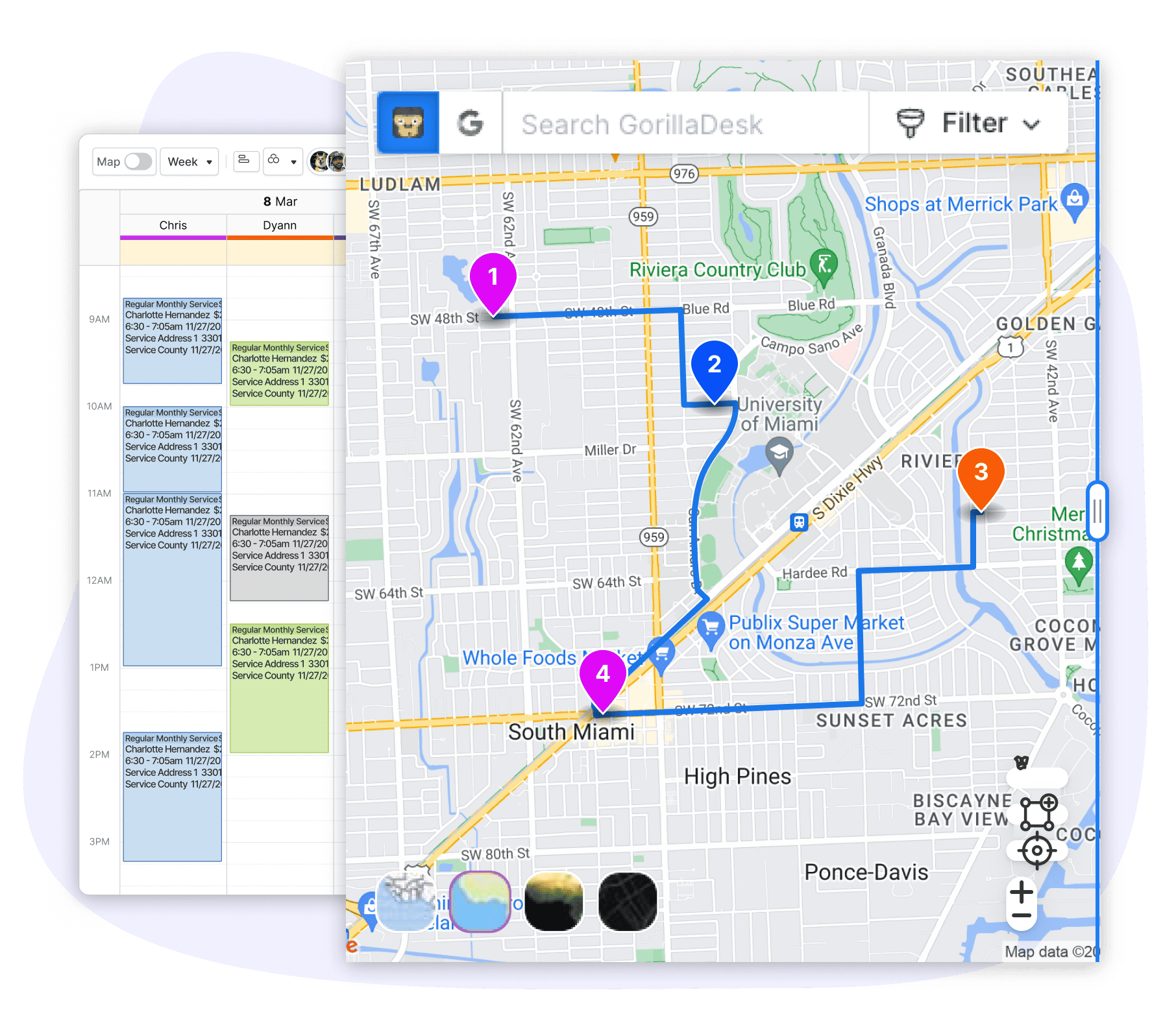Open Chris's 2PM Regular Monthly Service job
This screenshot has width=1176, height=1012.
point(173,797)
